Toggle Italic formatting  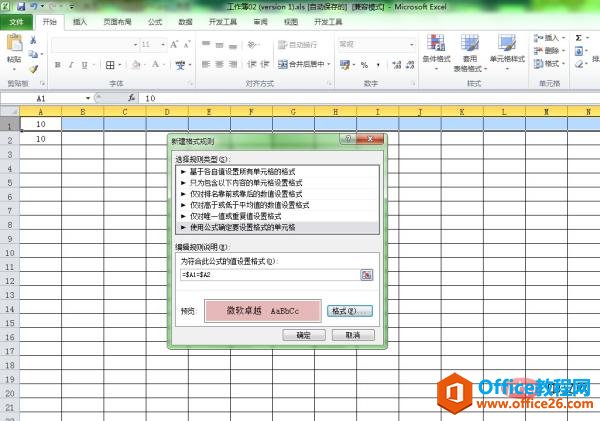point(71,65)
